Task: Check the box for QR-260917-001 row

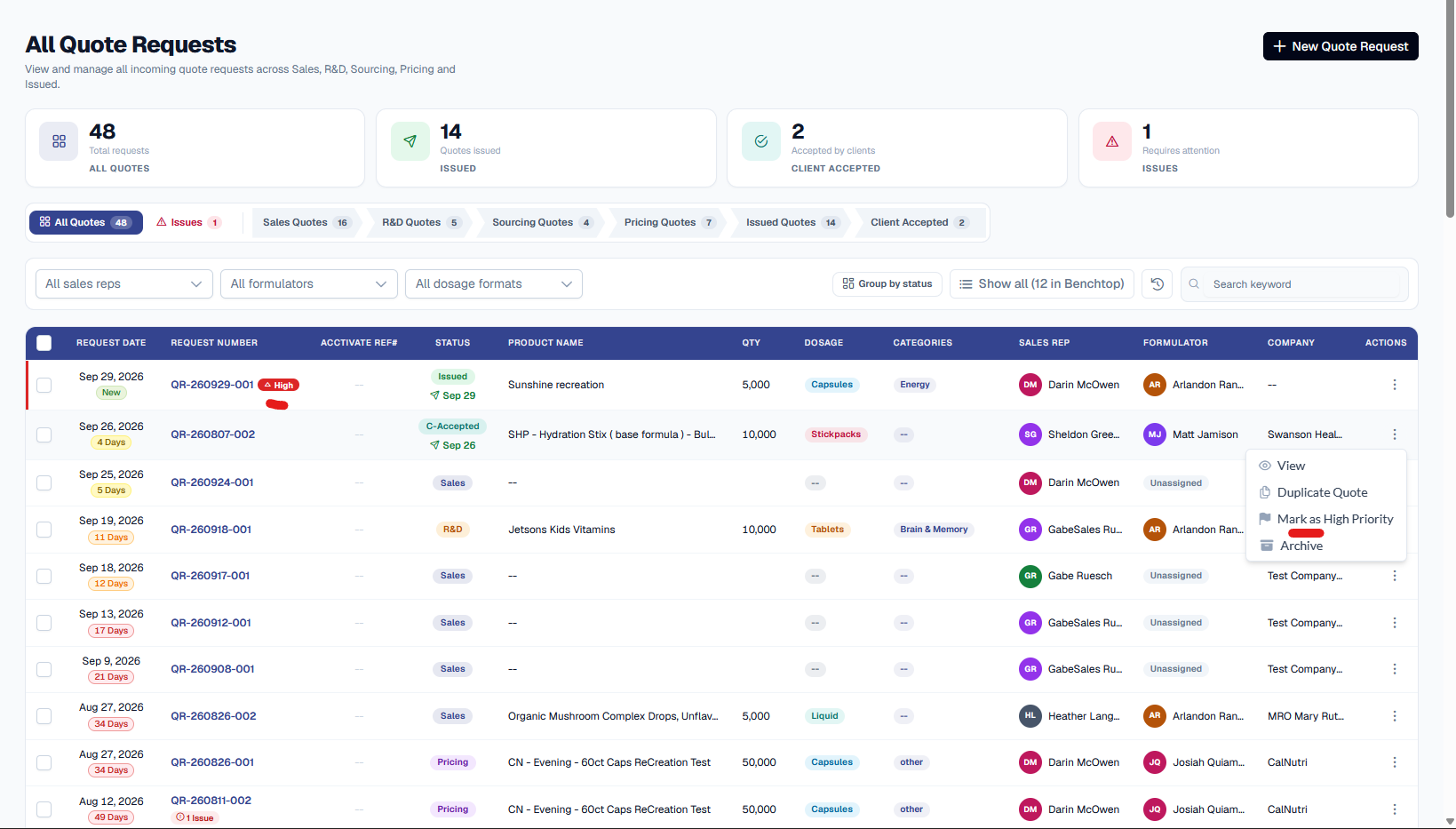Action: (x=44, y=576)
